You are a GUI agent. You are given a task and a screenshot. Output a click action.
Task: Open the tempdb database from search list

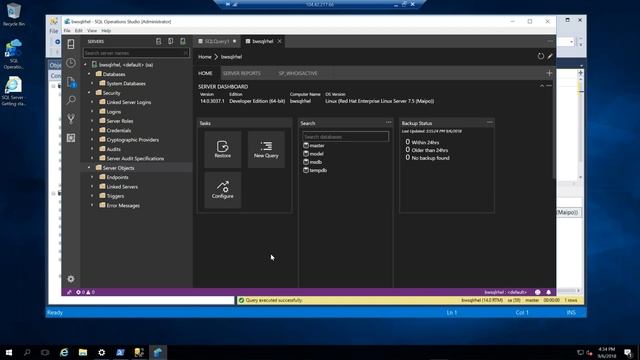point(315,170)
